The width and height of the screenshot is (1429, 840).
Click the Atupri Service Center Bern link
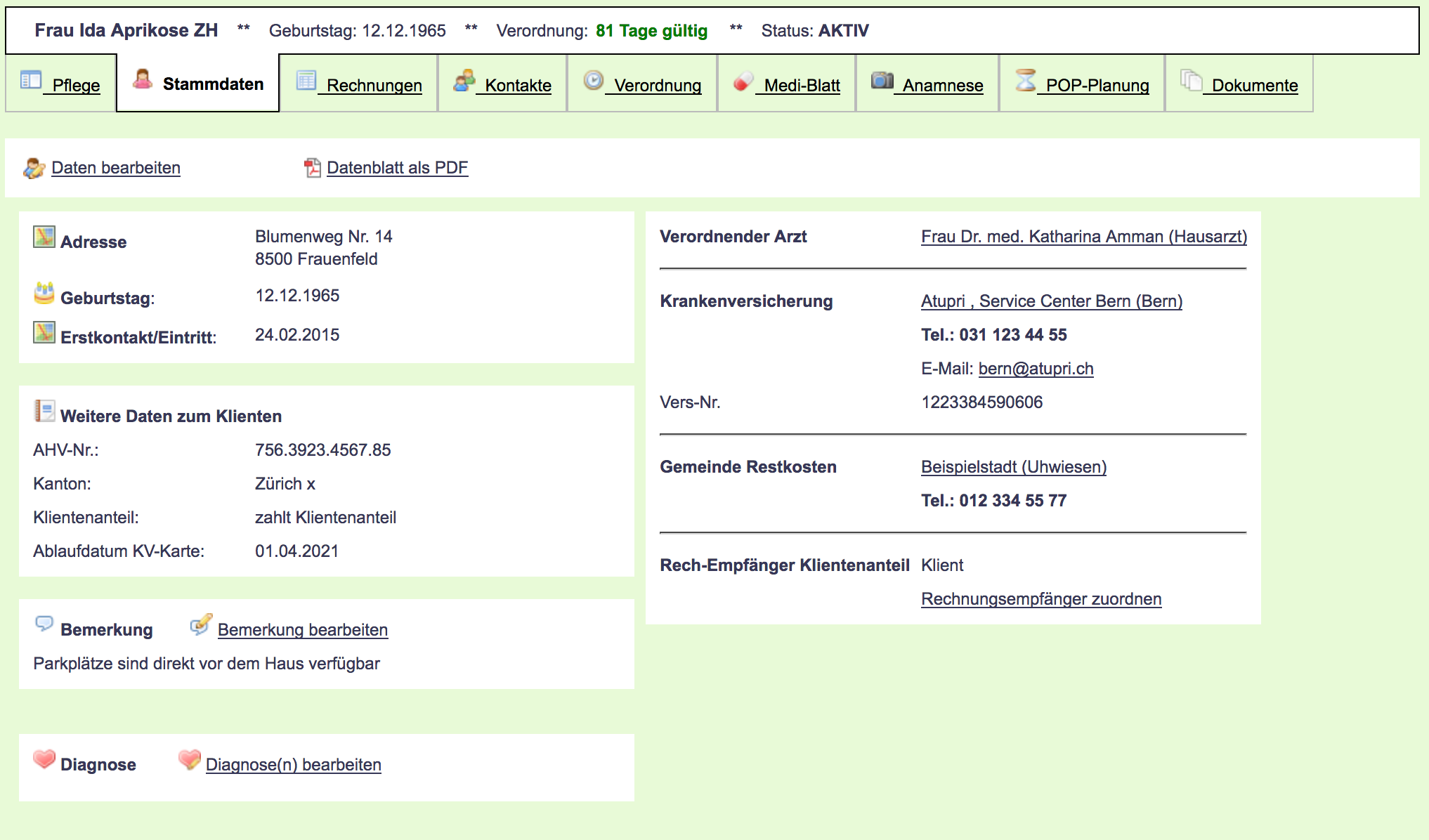click(x=1051, y=301)
